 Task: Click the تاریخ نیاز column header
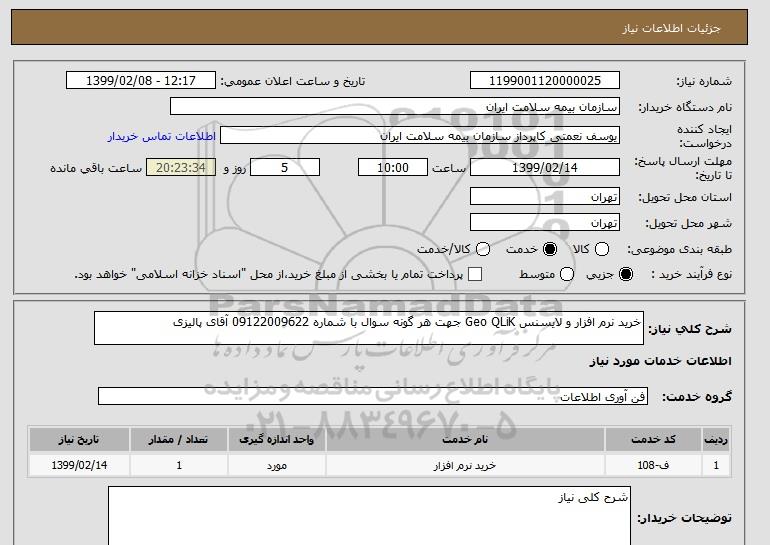point(79,439)
